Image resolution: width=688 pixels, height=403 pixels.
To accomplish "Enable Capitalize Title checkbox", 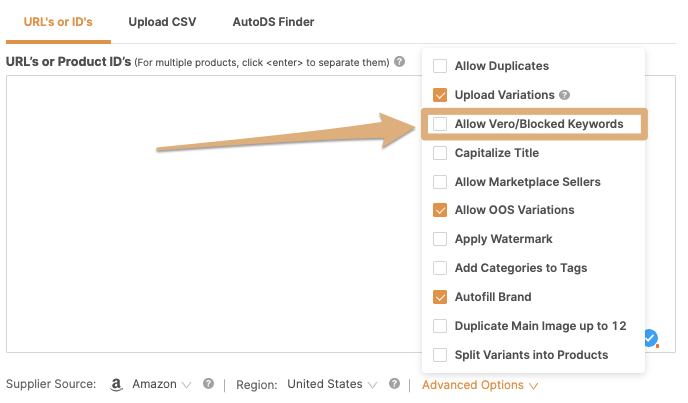I will [440, 153].
